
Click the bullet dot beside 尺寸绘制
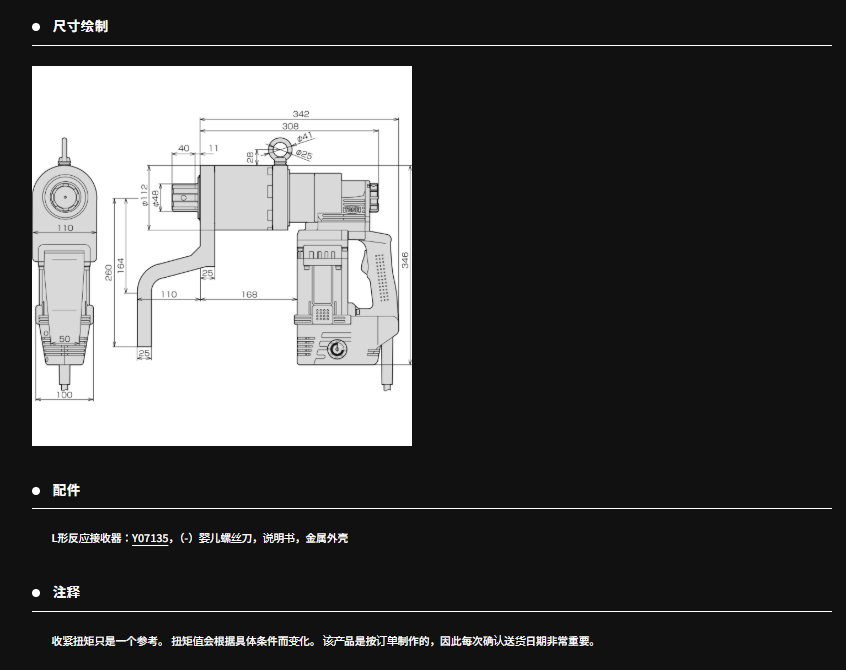pos(36,27)
